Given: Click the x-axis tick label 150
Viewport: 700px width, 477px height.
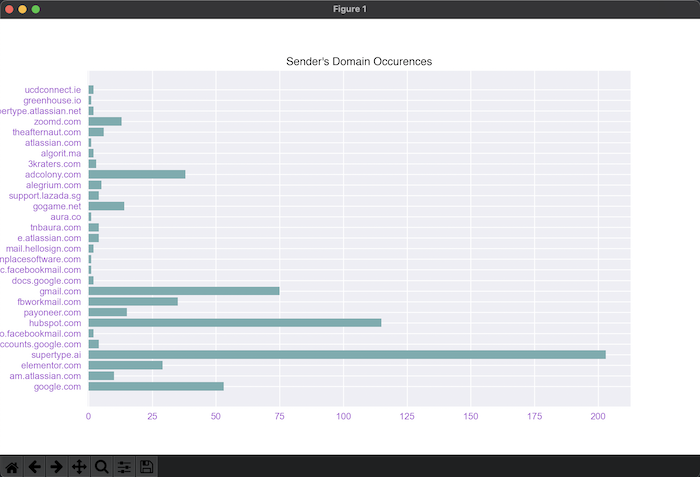Looking at the screenshot, I should [x=471, y=416].
